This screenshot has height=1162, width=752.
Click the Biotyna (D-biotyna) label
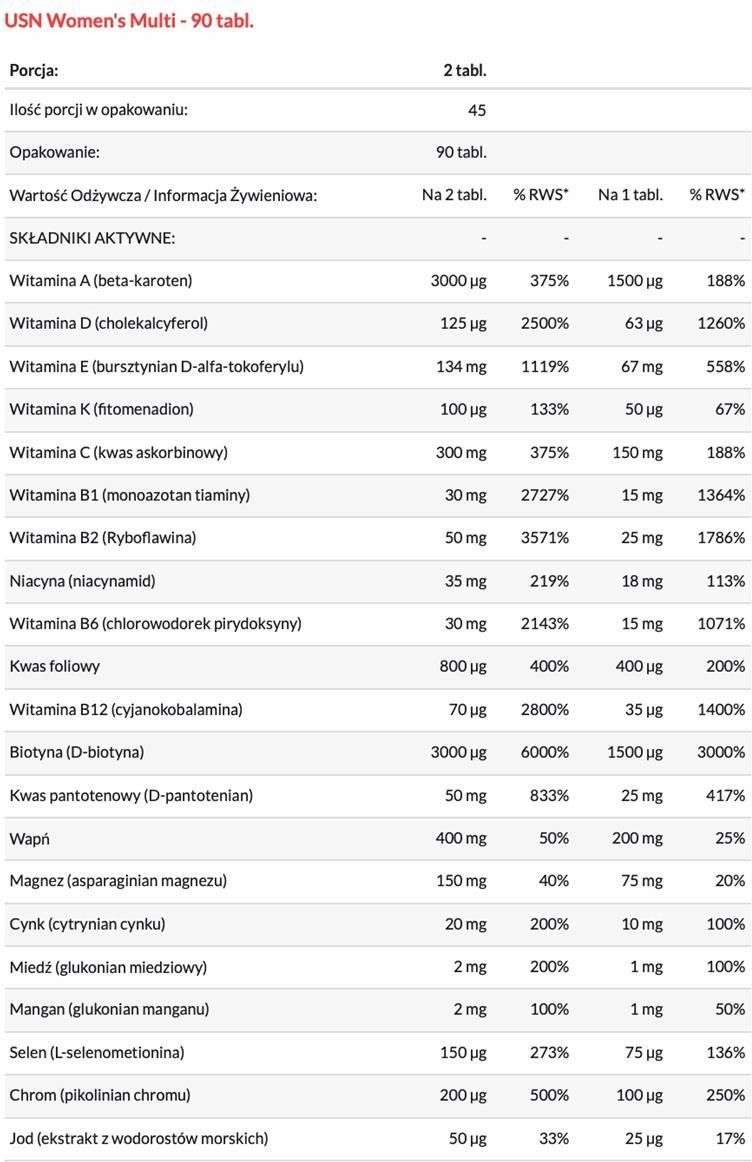point(76,752)
